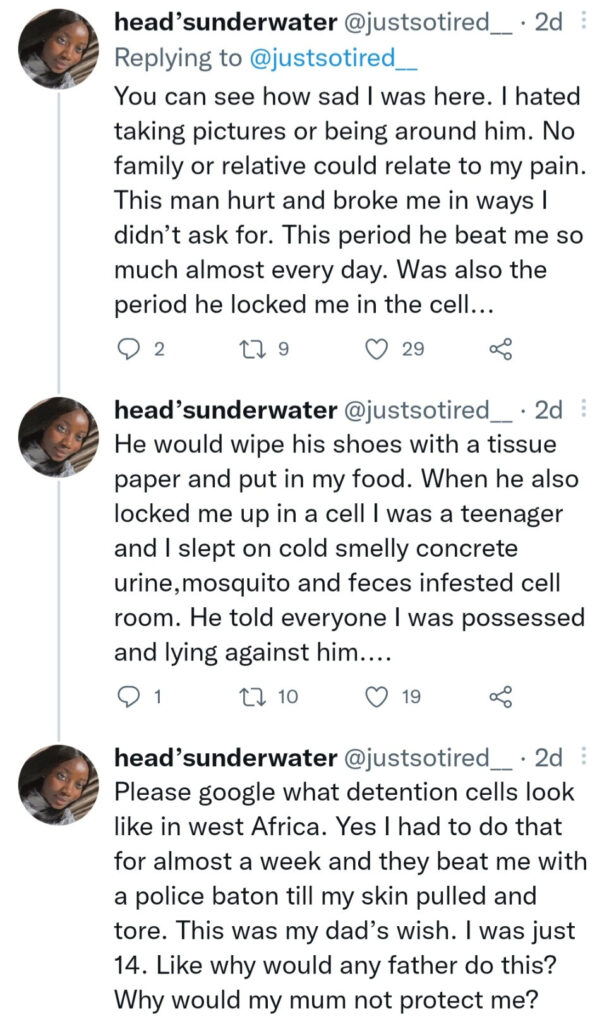Reply to the first tweet with 2 replies
Screen dimensions: 614x1024
129,349
